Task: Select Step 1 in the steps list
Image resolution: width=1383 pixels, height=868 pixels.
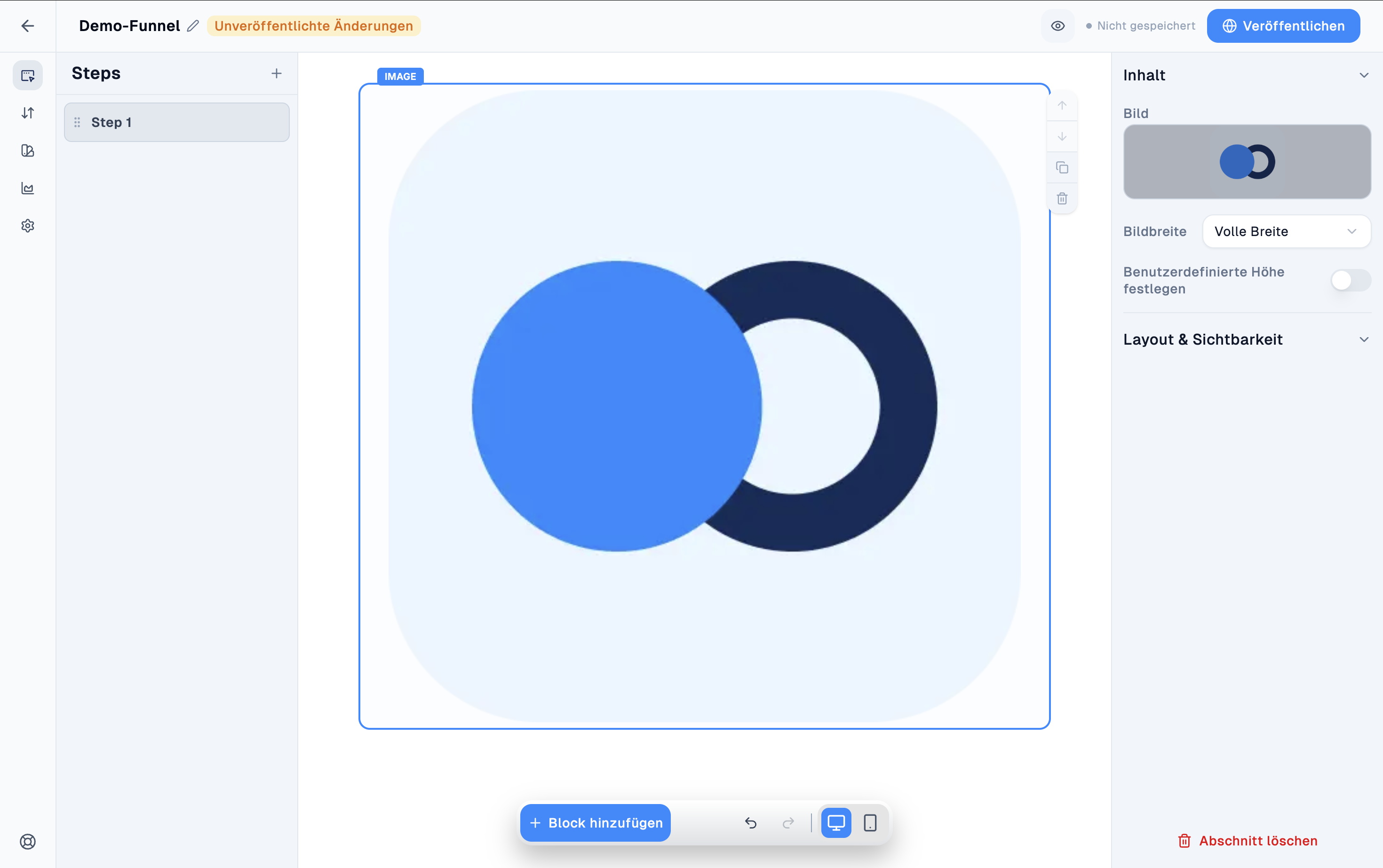Action: coord(177,122)
